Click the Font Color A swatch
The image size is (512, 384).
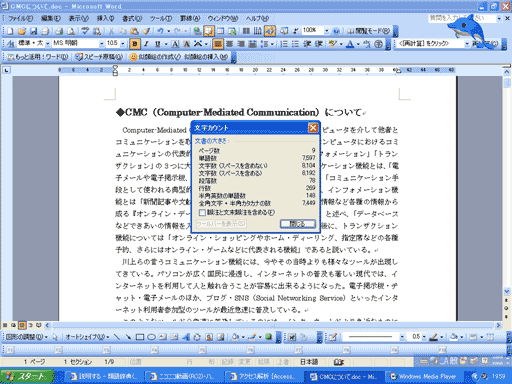tap(350, 44)
